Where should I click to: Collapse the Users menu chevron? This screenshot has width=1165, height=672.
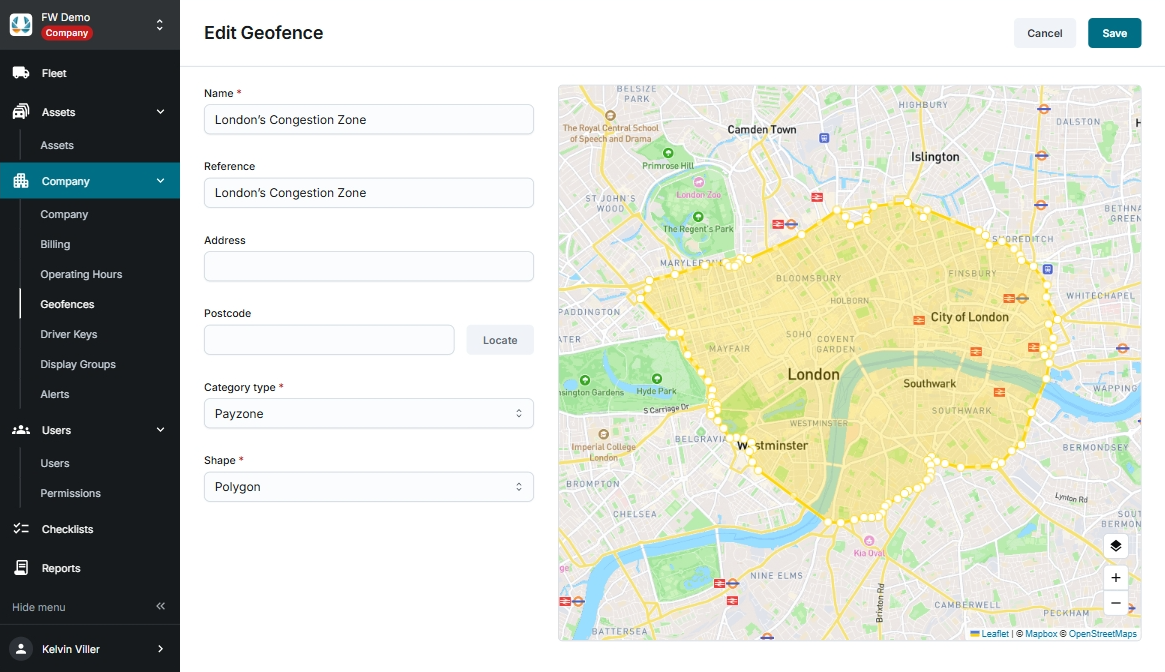(160, 430)
